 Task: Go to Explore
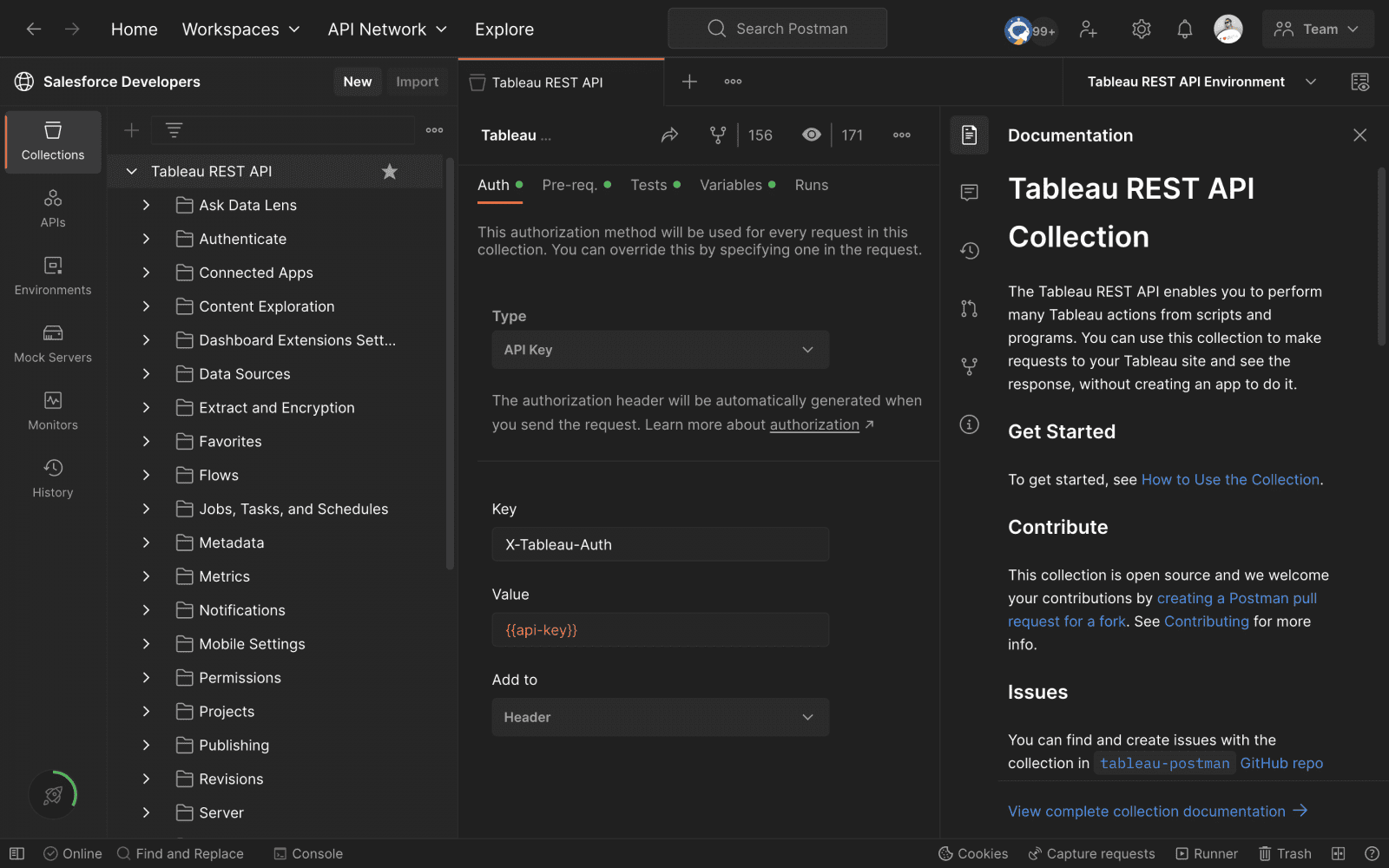[504, 30]
